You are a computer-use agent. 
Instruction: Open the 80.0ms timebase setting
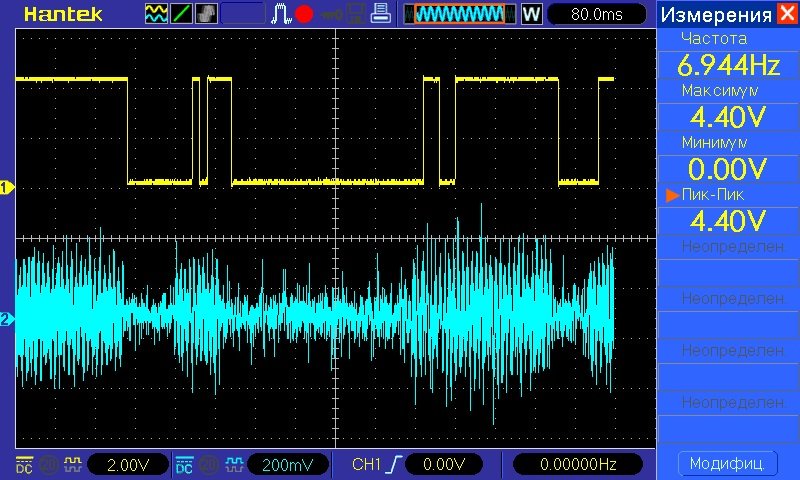pyautogui.click(x=596, y=14)
